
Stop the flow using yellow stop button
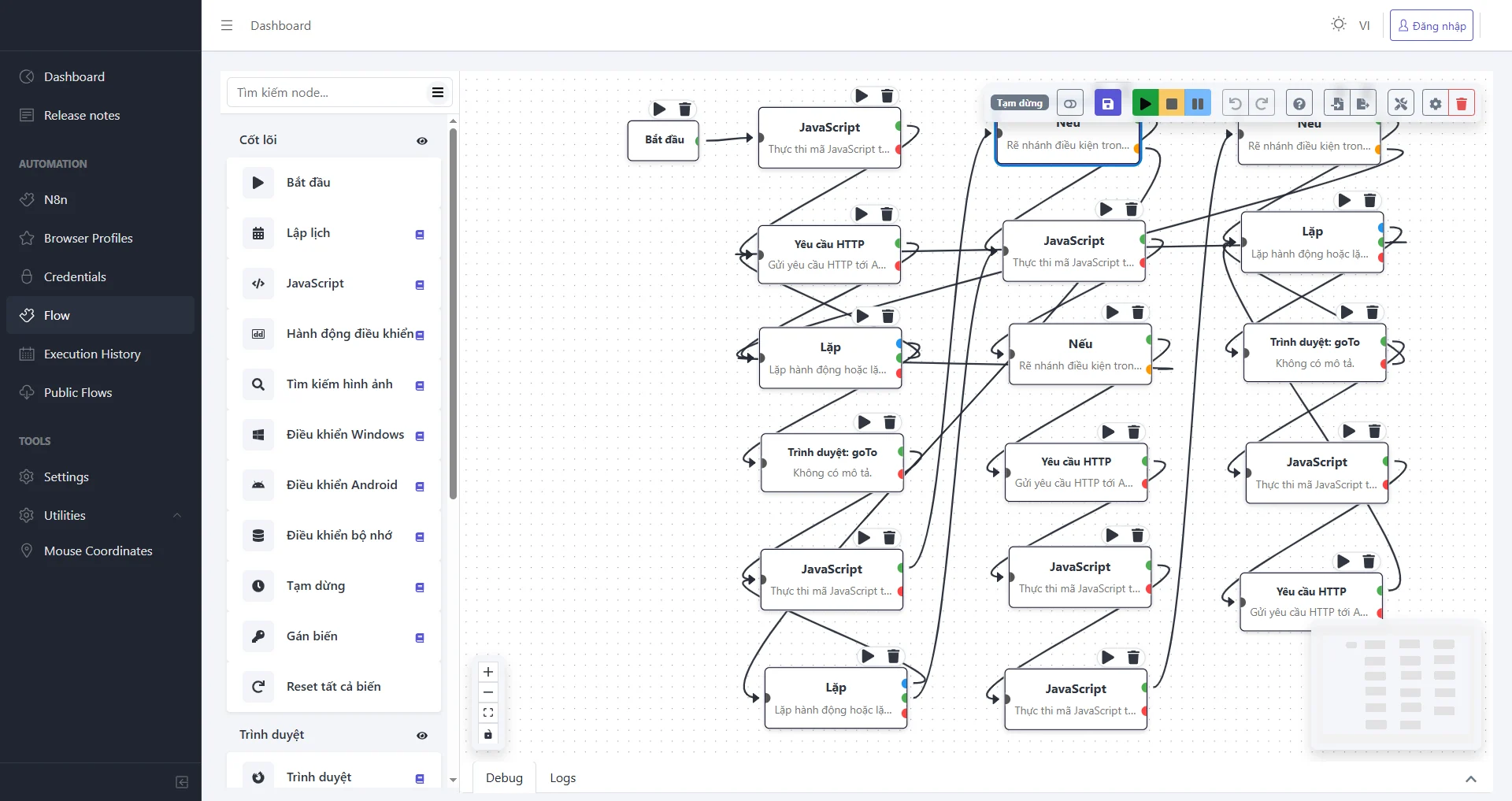(1171, 103)
